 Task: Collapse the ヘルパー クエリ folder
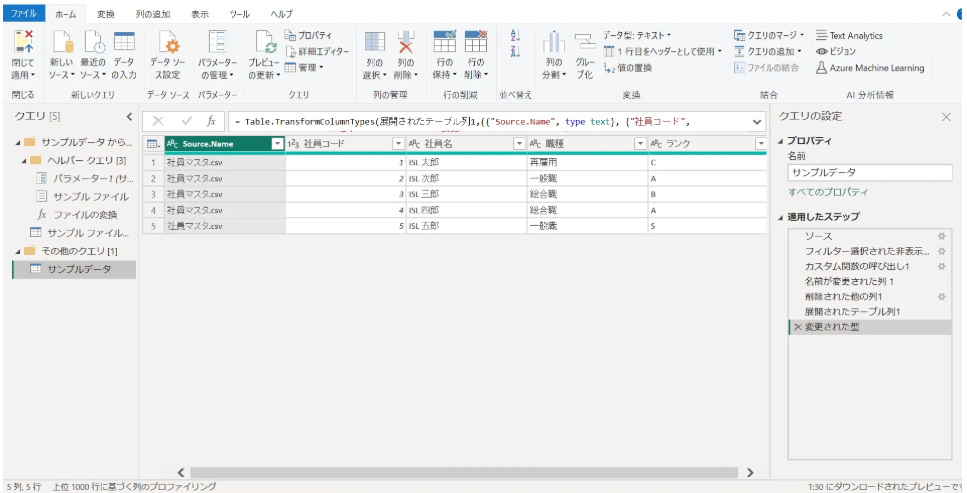point(23,160)
